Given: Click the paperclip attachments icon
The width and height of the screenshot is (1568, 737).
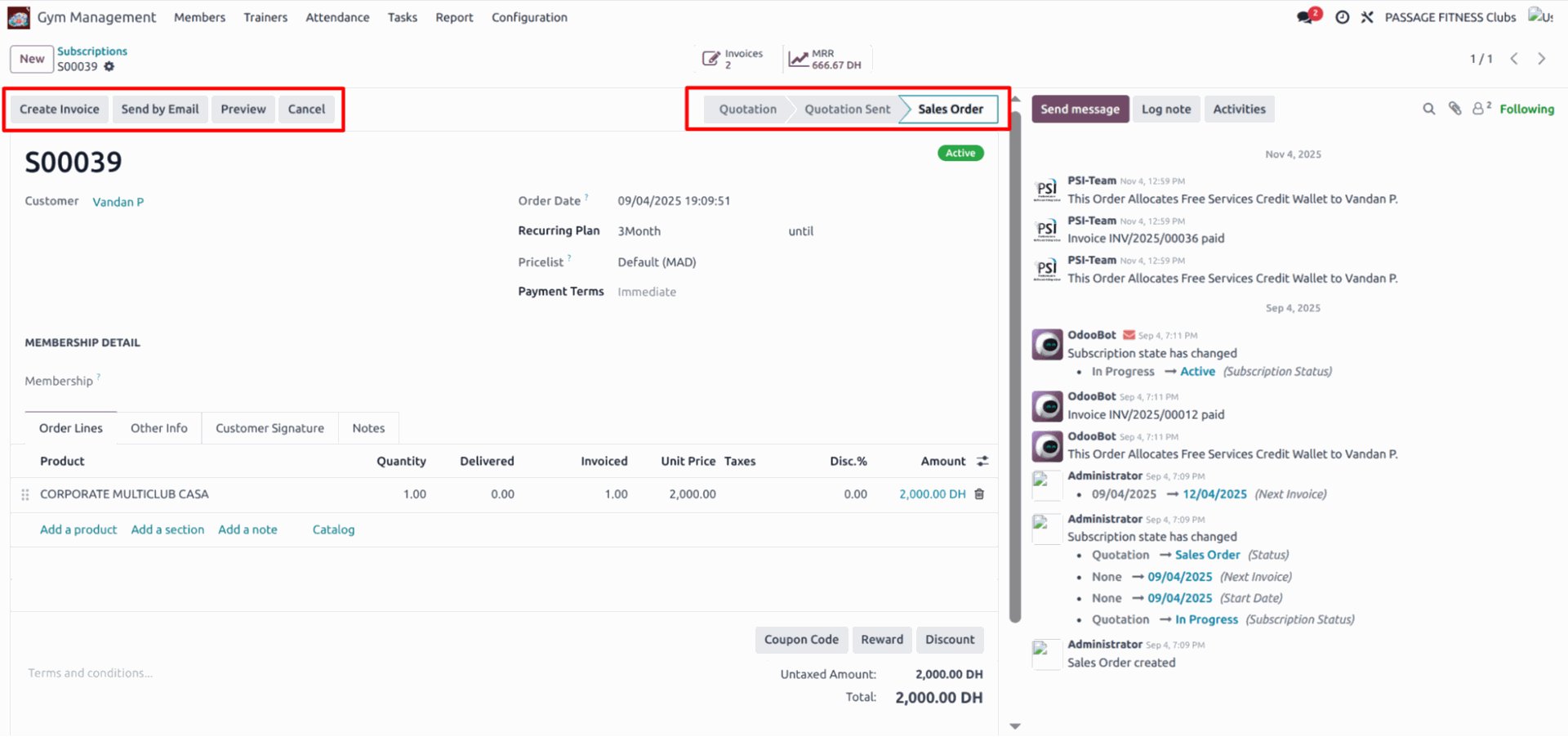Looking at the screenshot, I should point(1454,109).
